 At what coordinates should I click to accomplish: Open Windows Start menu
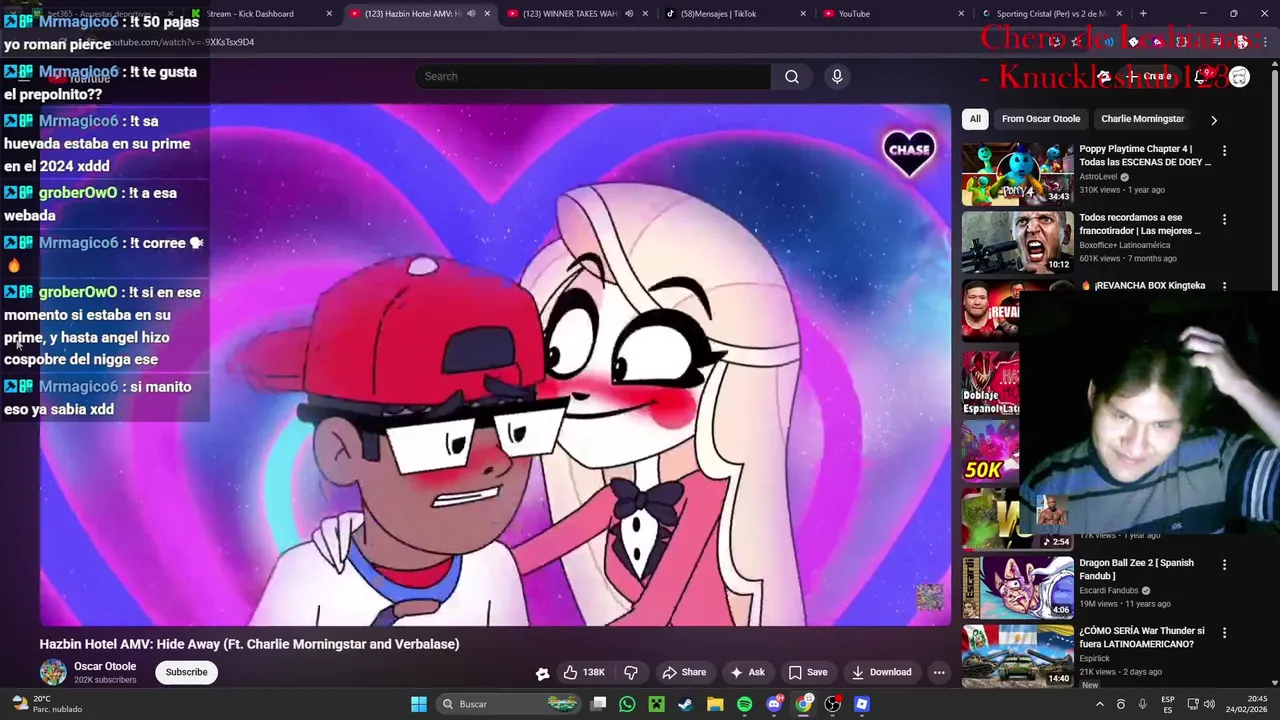coord(419,704)
